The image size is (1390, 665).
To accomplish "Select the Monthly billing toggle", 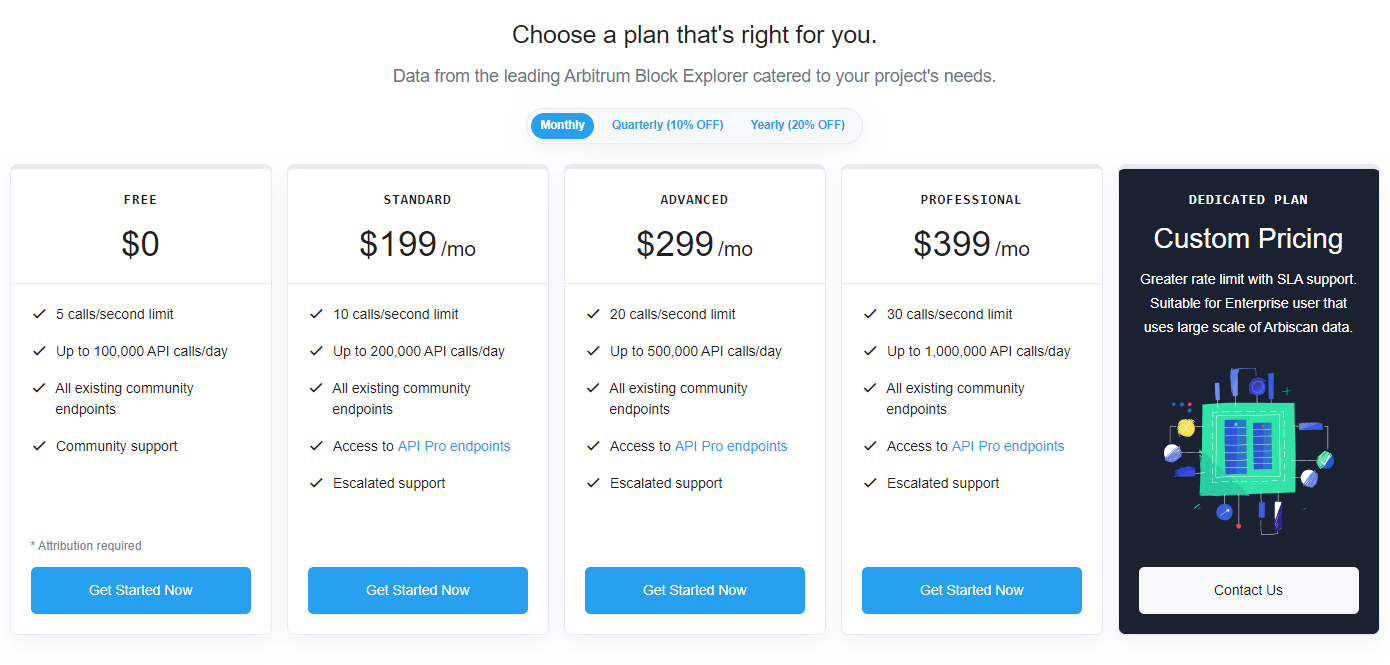I will tap(562, 125).
